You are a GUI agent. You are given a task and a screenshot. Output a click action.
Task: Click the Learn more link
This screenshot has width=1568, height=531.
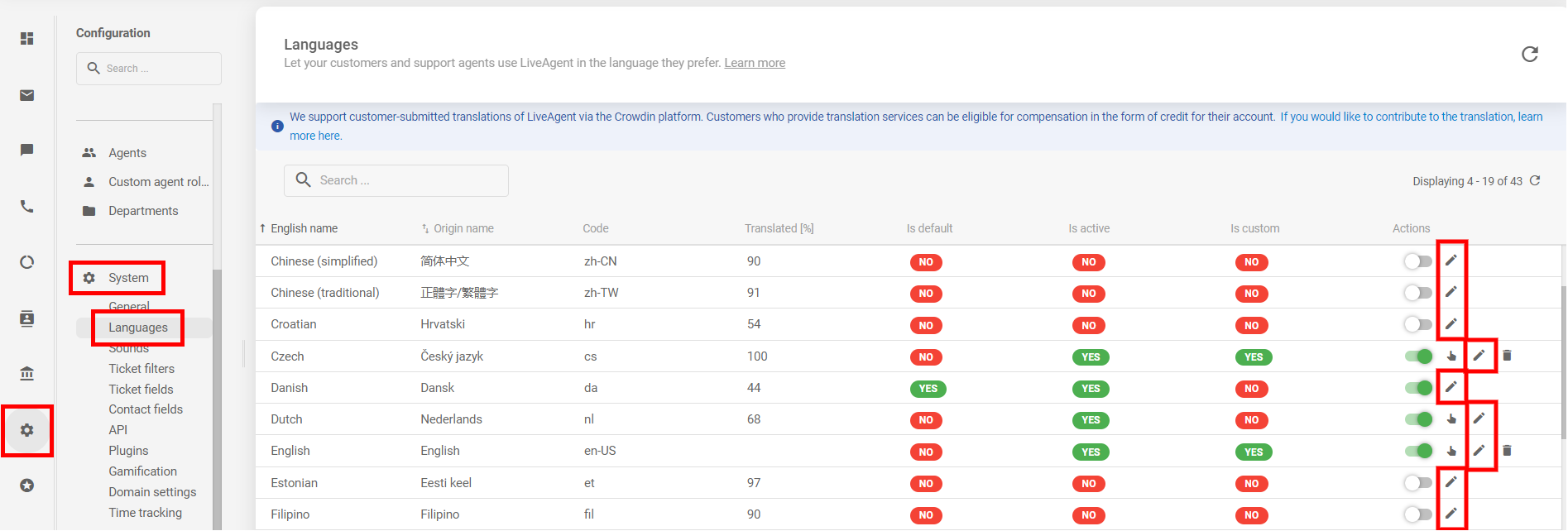click(x=755, y=63)
